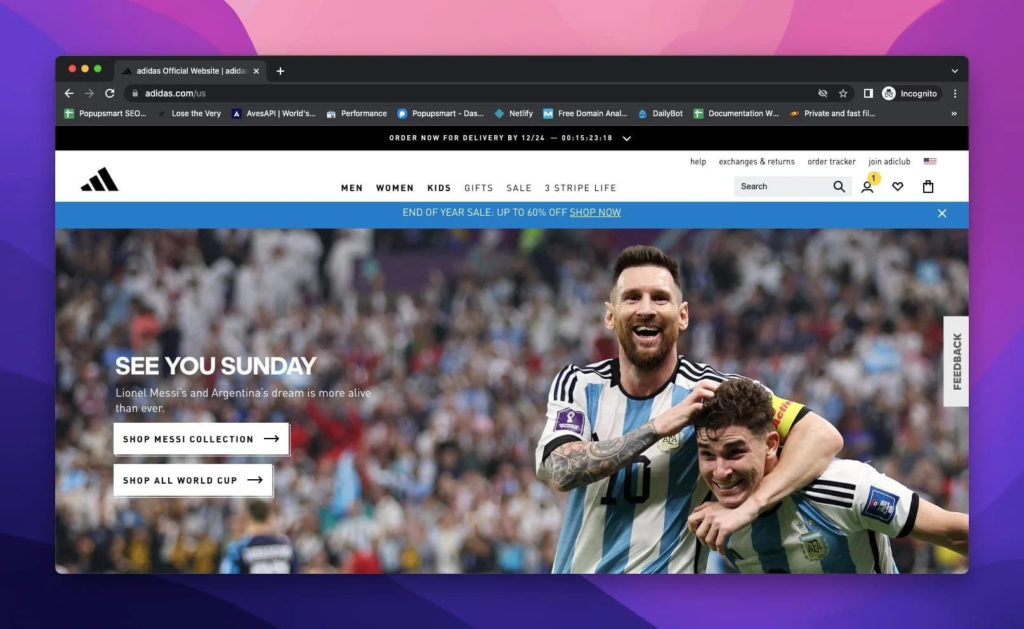The height and width of the screenshot is (629, 1024).
Task: Expand the delivery countdown chevron
Action: (x=626, y=138)
